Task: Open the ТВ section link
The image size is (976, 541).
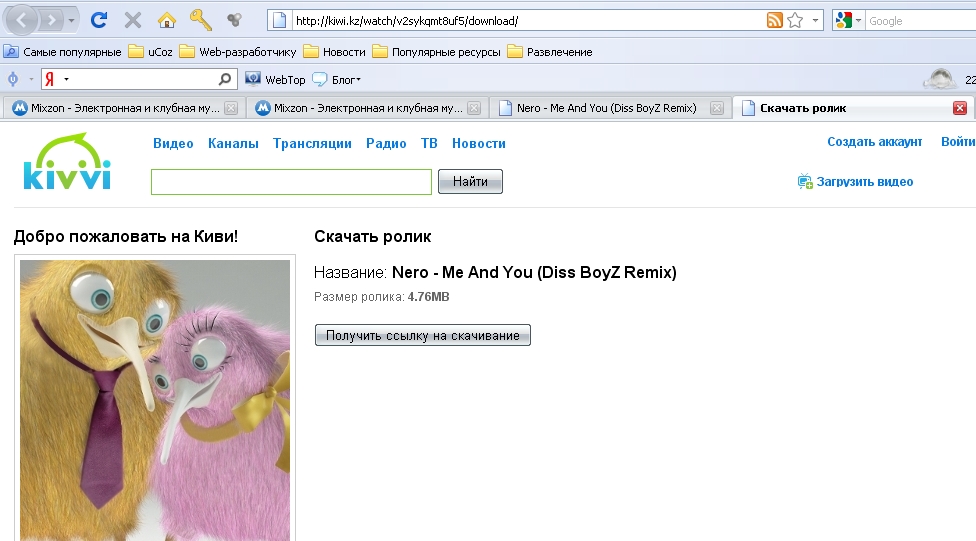Action: [429, 143]
